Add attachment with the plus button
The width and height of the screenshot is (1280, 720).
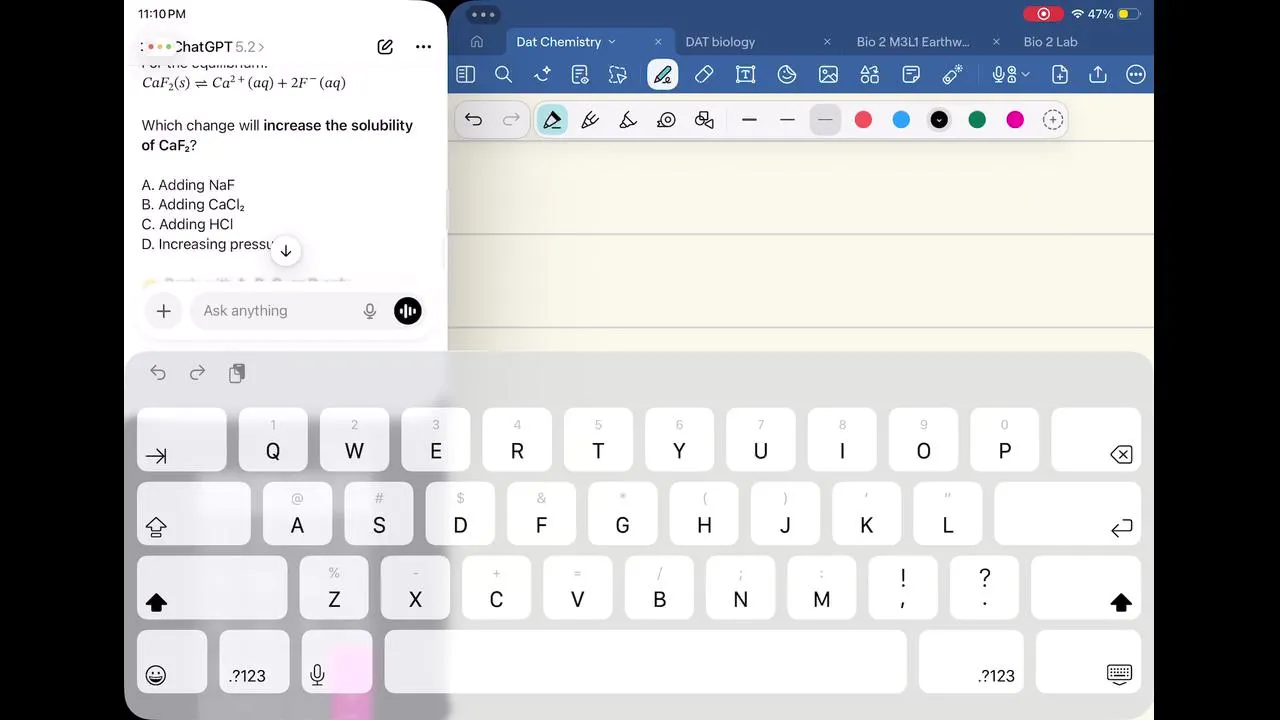164,311
